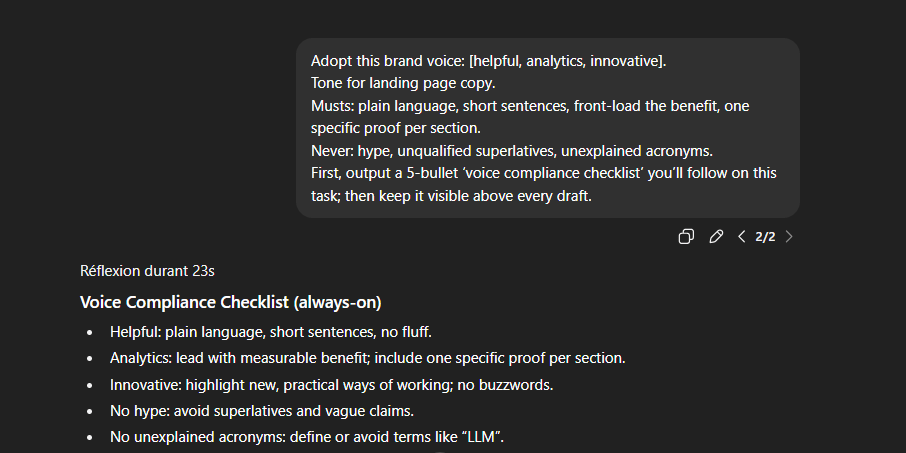Viewport: 906px width, 453px height.
Task: Click the "First, output a 5-bullet" line
Action: [544, 173]
